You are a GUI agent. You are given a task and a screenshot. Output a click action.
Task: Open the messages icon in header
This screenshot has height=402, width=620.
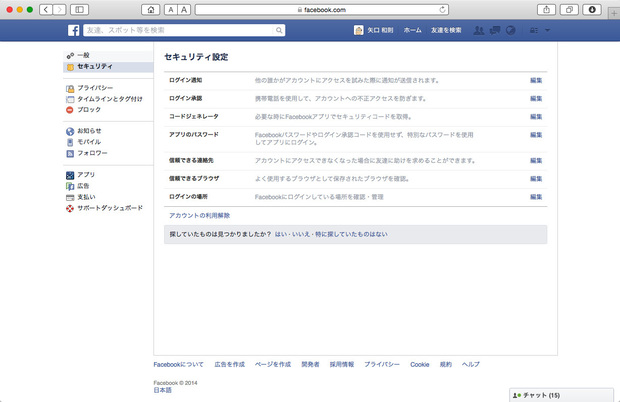(495, 30)
